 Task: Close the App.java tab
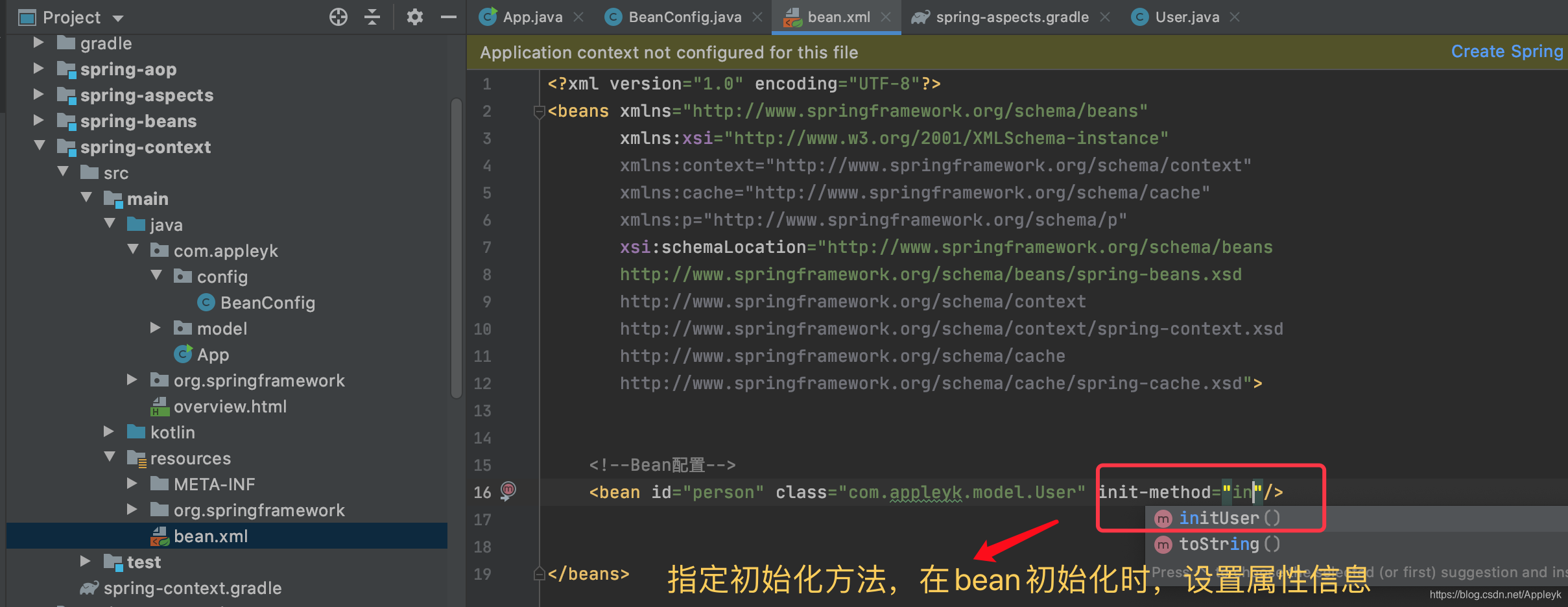(578, 18)
